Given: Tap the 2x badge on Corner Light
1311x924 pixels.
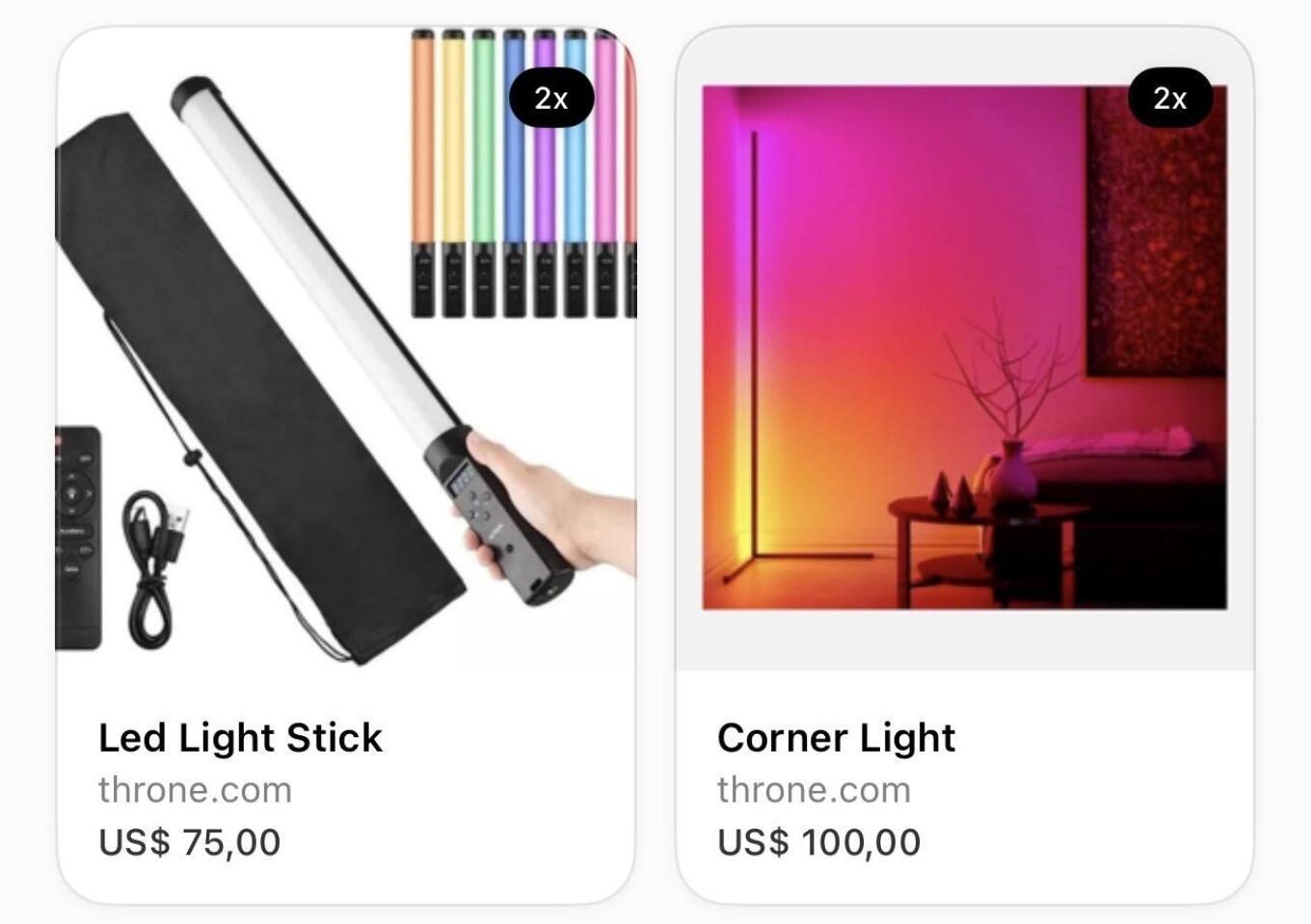Looking at the screenshot, I should click(x=1169, y=97).
